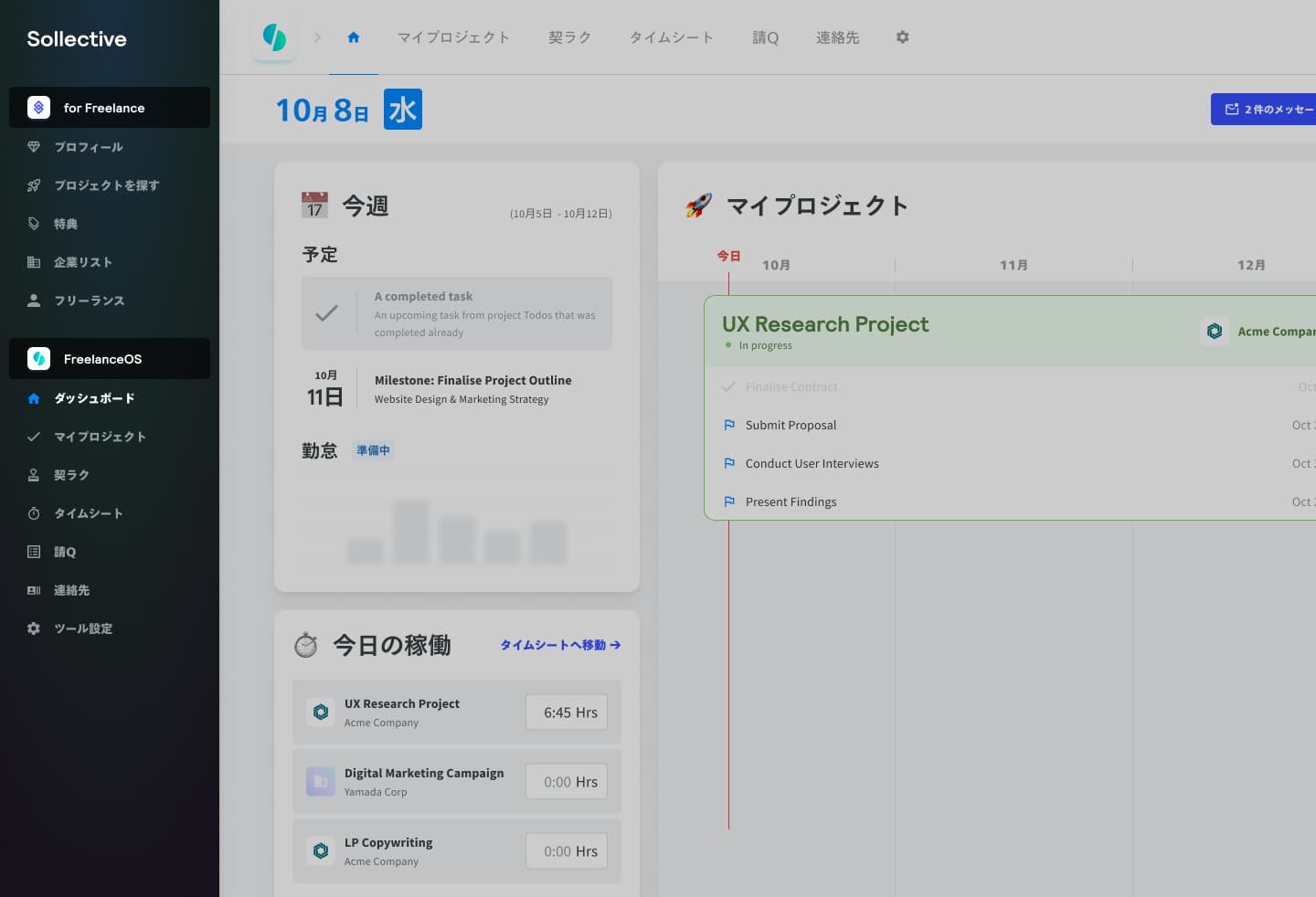Click the home icon in top navigation

click(x=354, y=37)
